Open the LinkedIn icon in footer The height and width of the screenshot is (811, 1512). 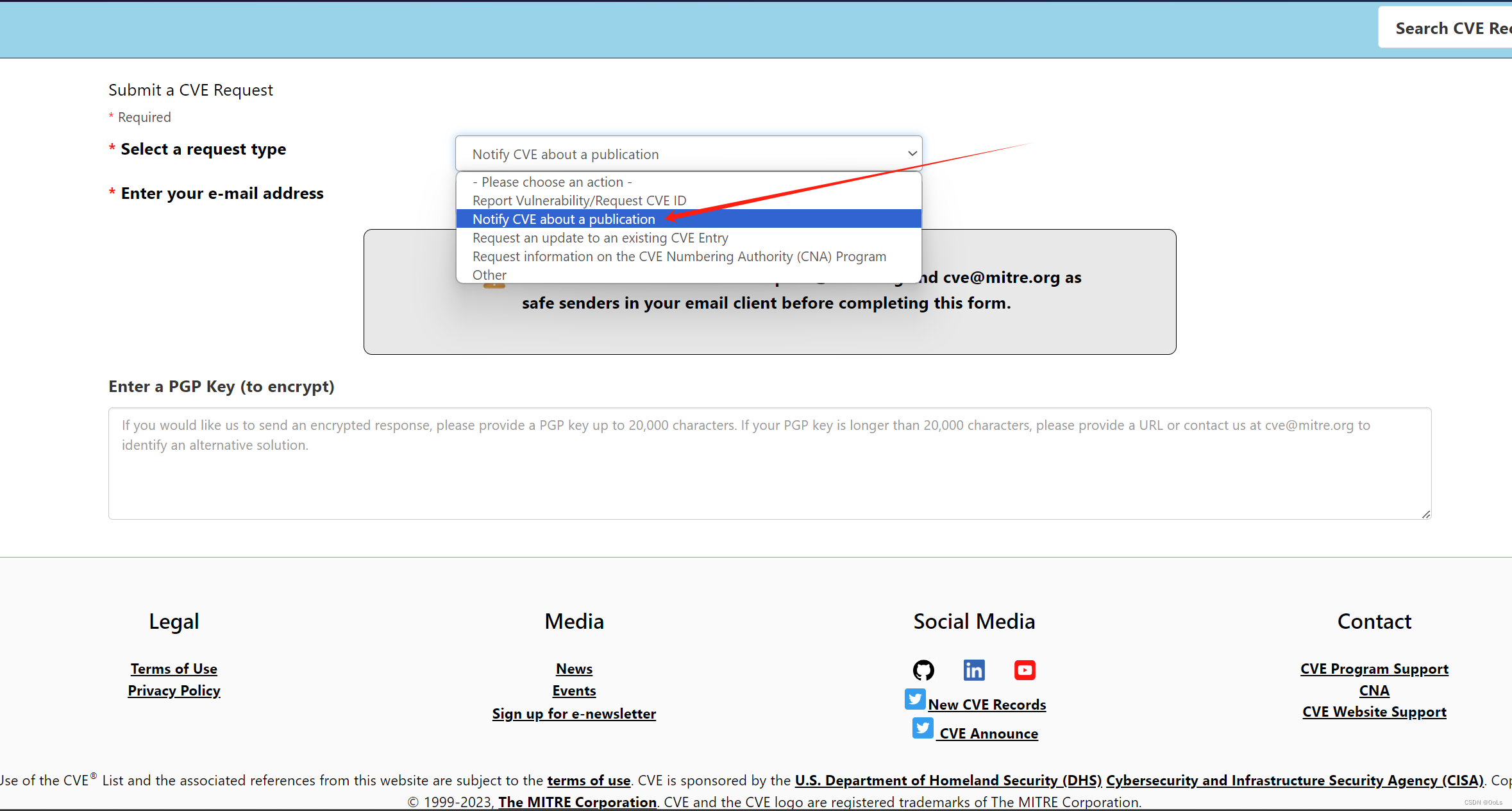point(973,670)
